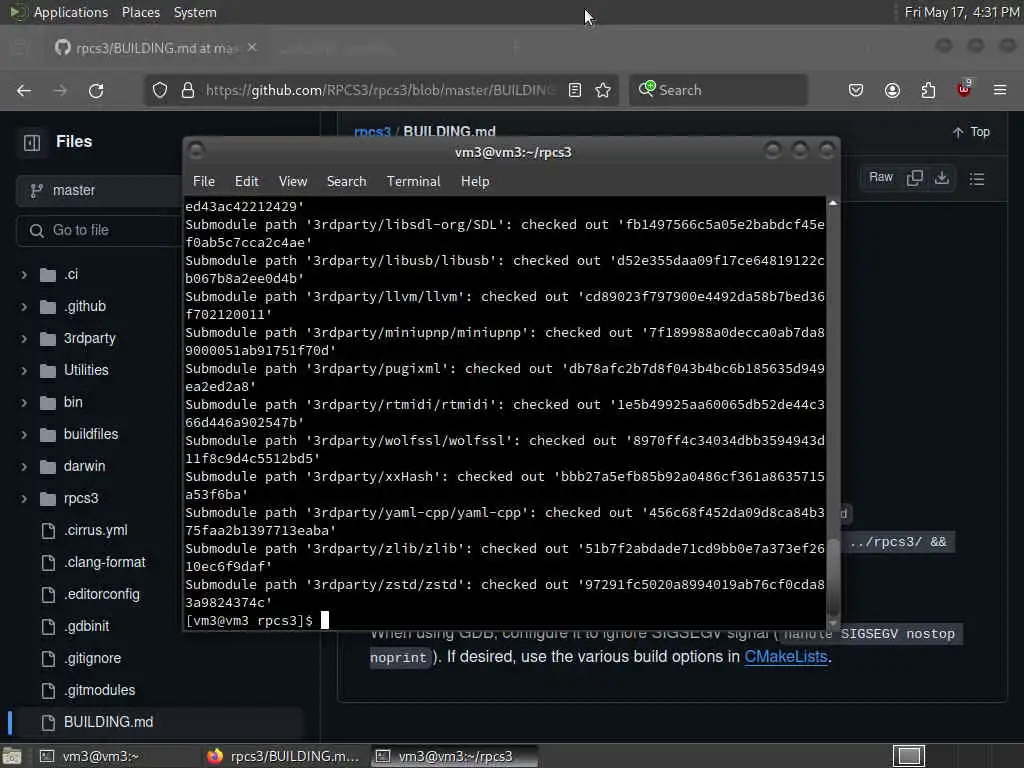This screenshot has height=768, width=1024.
Task: Click the search engine icon in search box
Action: [647, 89]
